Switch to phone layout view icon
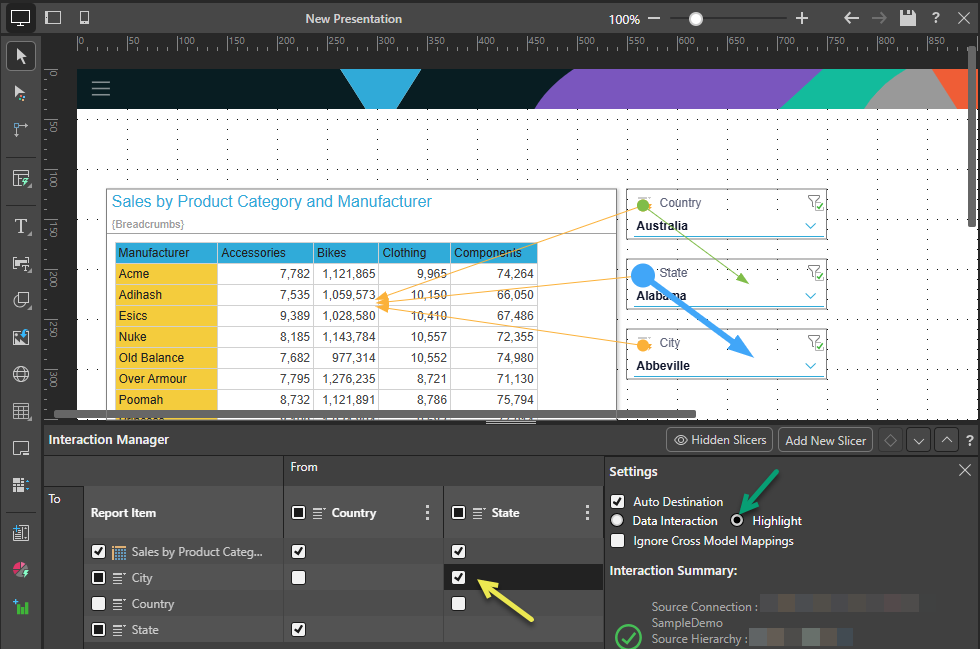This screenshot has height=649, width=980. 84,18
